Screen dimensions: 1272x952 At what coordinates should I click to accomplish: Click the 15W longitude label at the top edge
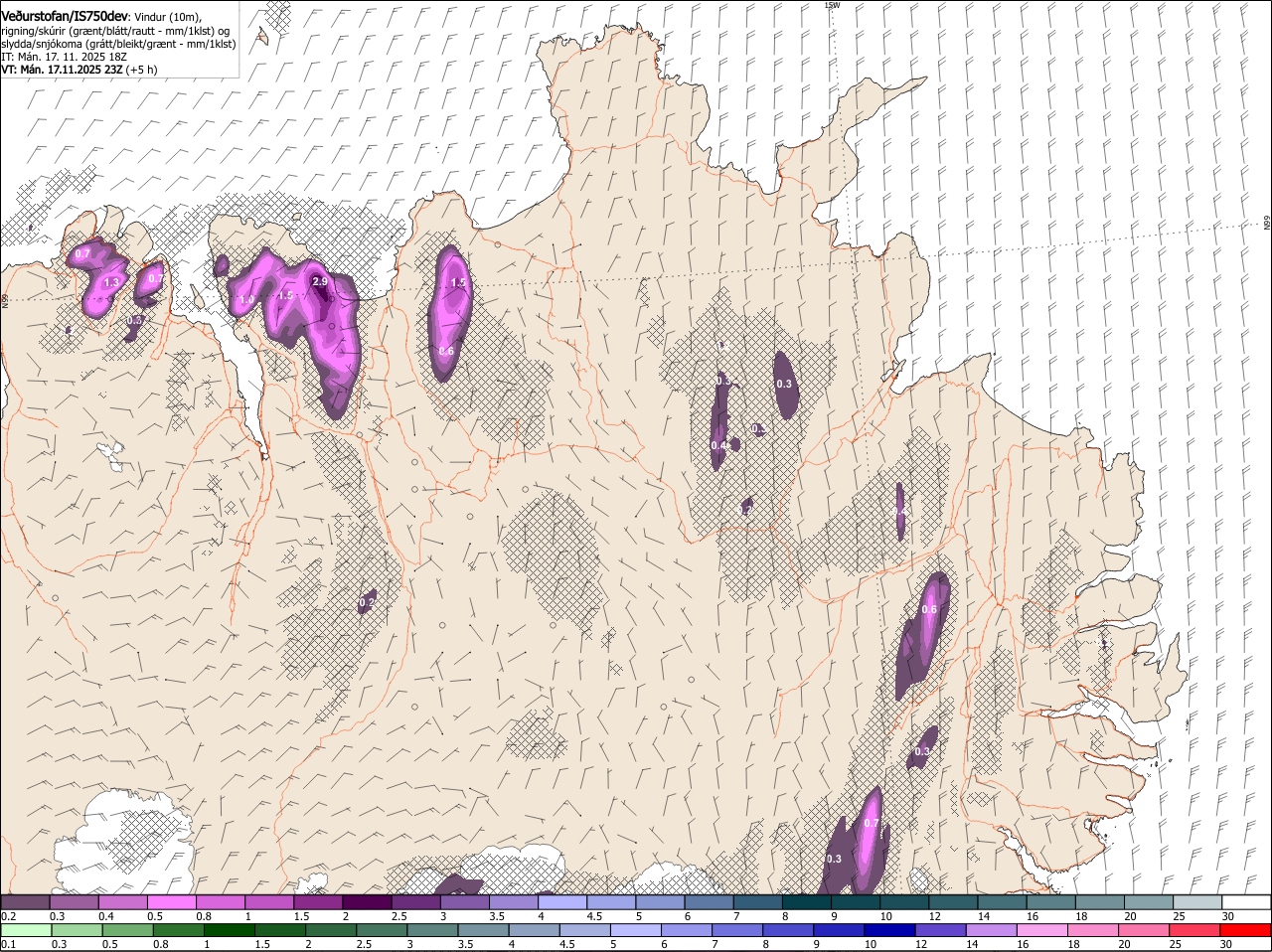pyautogui.click(x=832, y=5)
